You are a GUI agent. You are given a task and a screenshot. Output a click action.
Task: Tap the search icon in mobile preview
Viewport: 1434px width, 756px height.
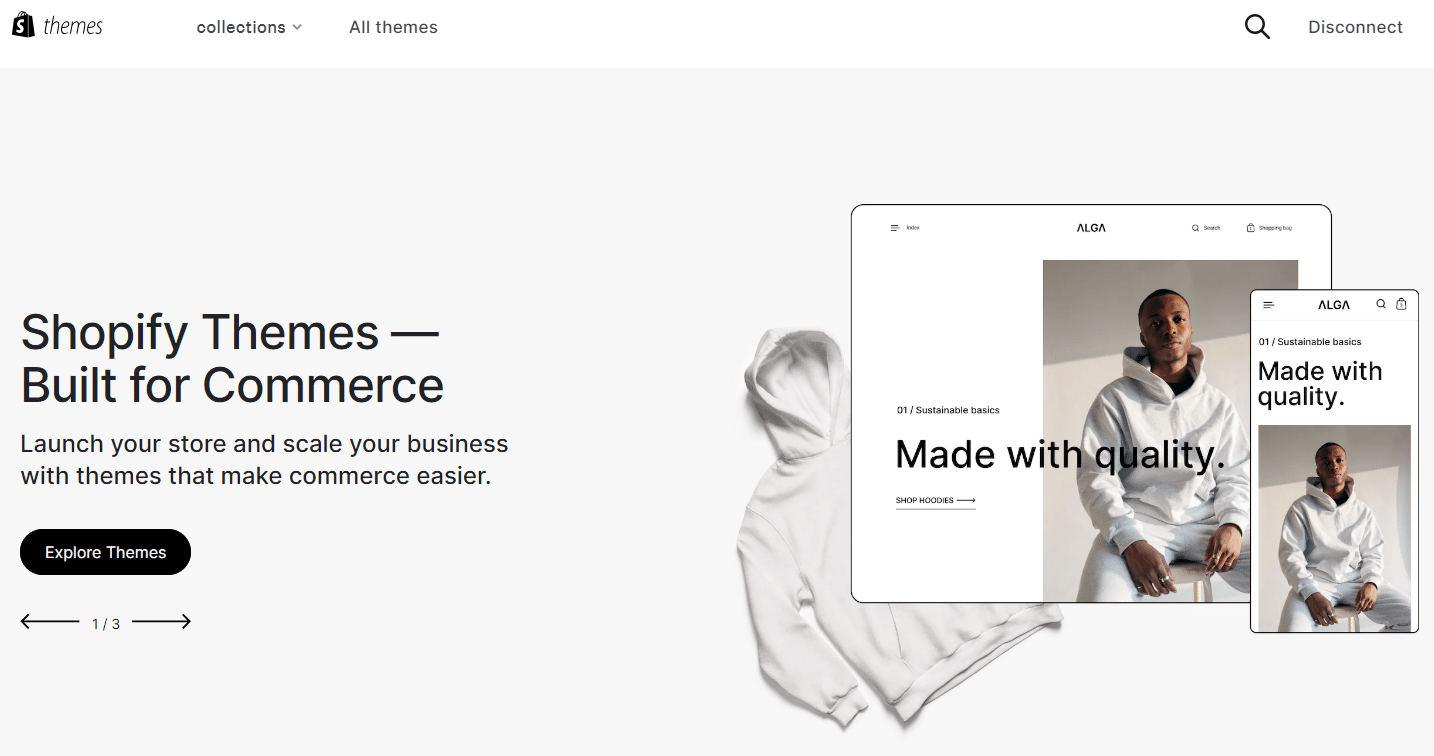coord(1381,304)
